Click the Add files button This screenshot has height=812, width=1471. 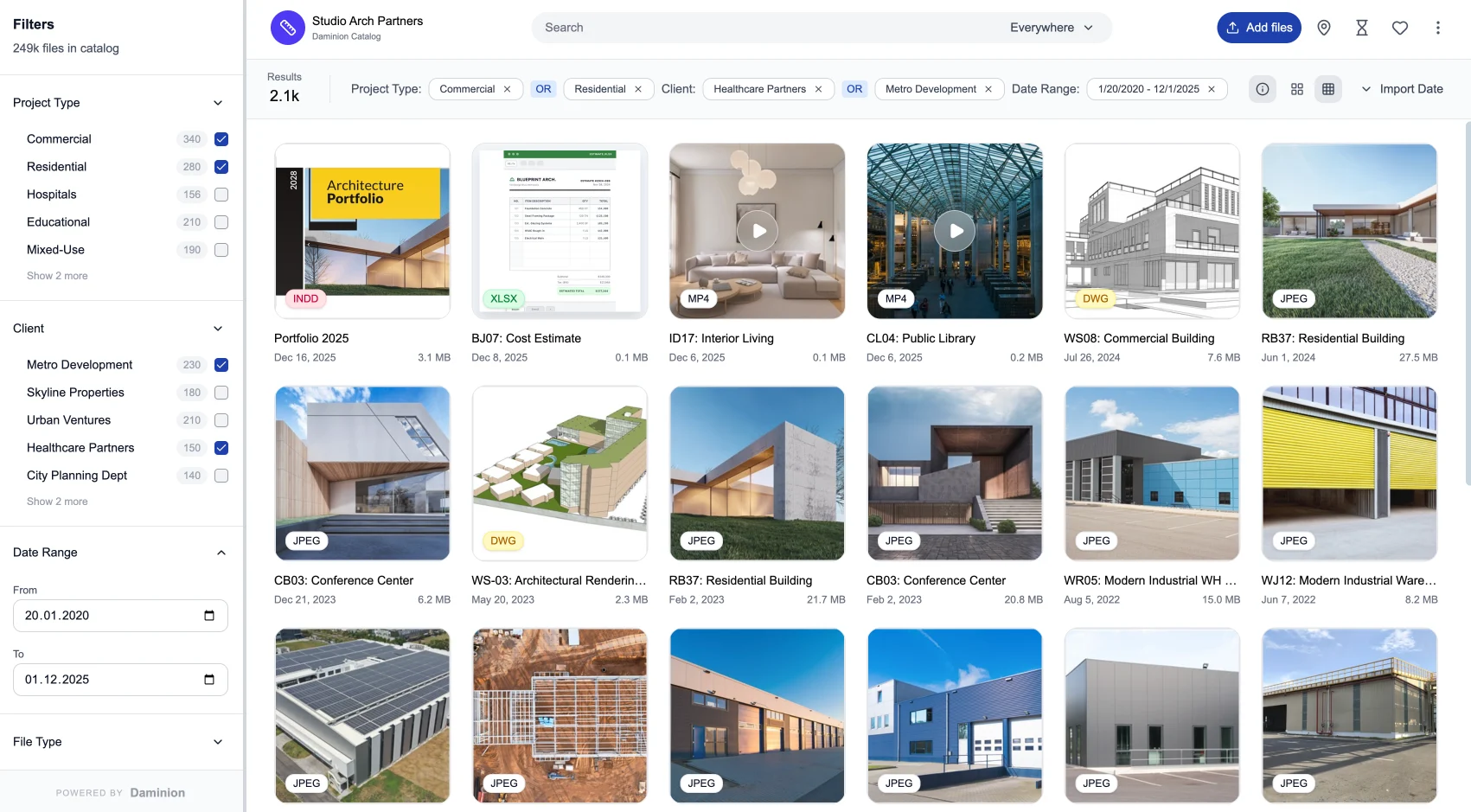coord(1258,28)
